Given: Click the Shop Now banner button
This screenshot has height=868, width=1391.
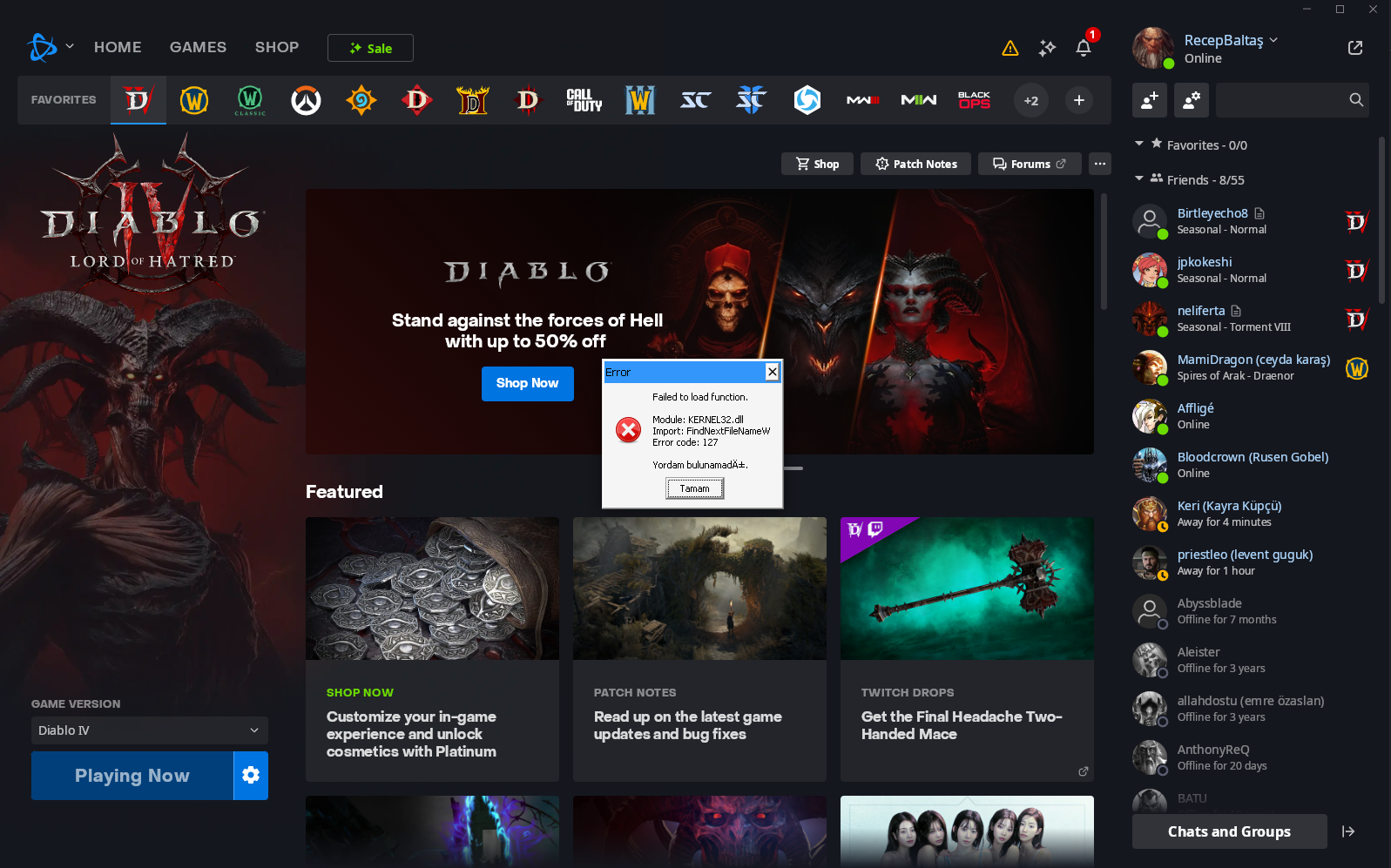Looking at the screenshot, I should pyautogui.click(x=528, y=383).
